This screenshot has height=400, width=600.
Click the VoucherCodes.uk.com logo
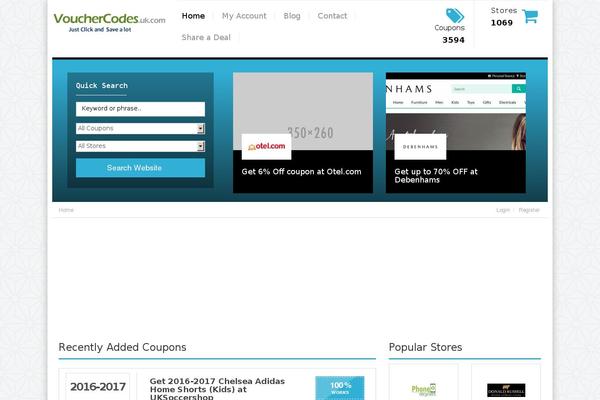click(109, 23)
